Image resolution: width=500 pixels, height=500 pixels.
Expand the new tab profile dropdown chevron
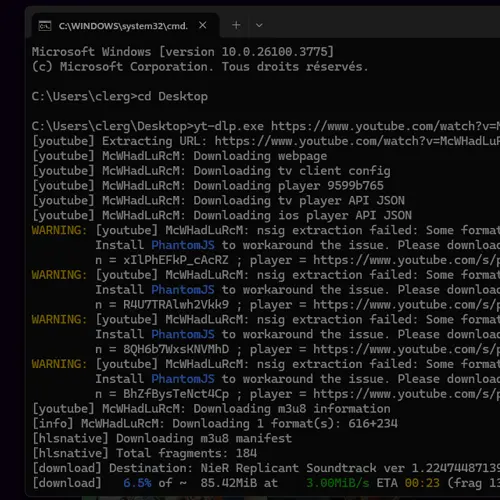(259, 25)
